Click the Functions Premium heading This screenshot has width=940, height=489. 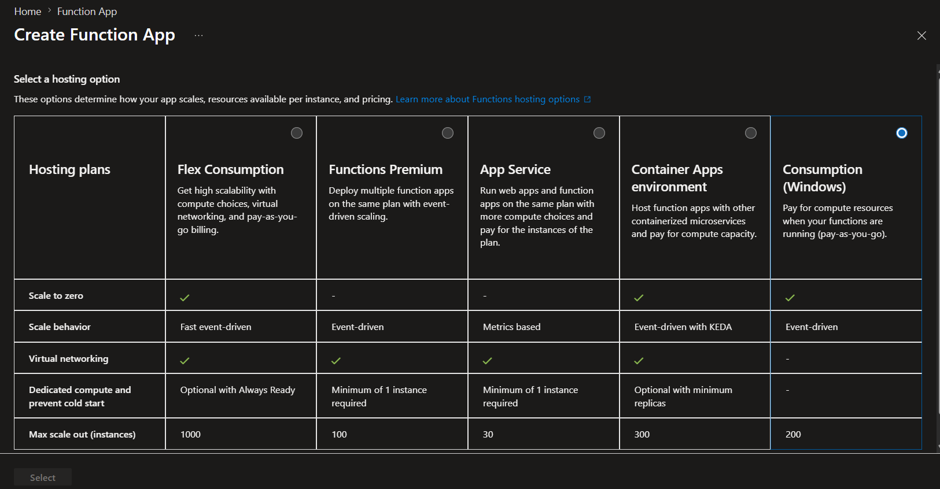coord(385,170)
